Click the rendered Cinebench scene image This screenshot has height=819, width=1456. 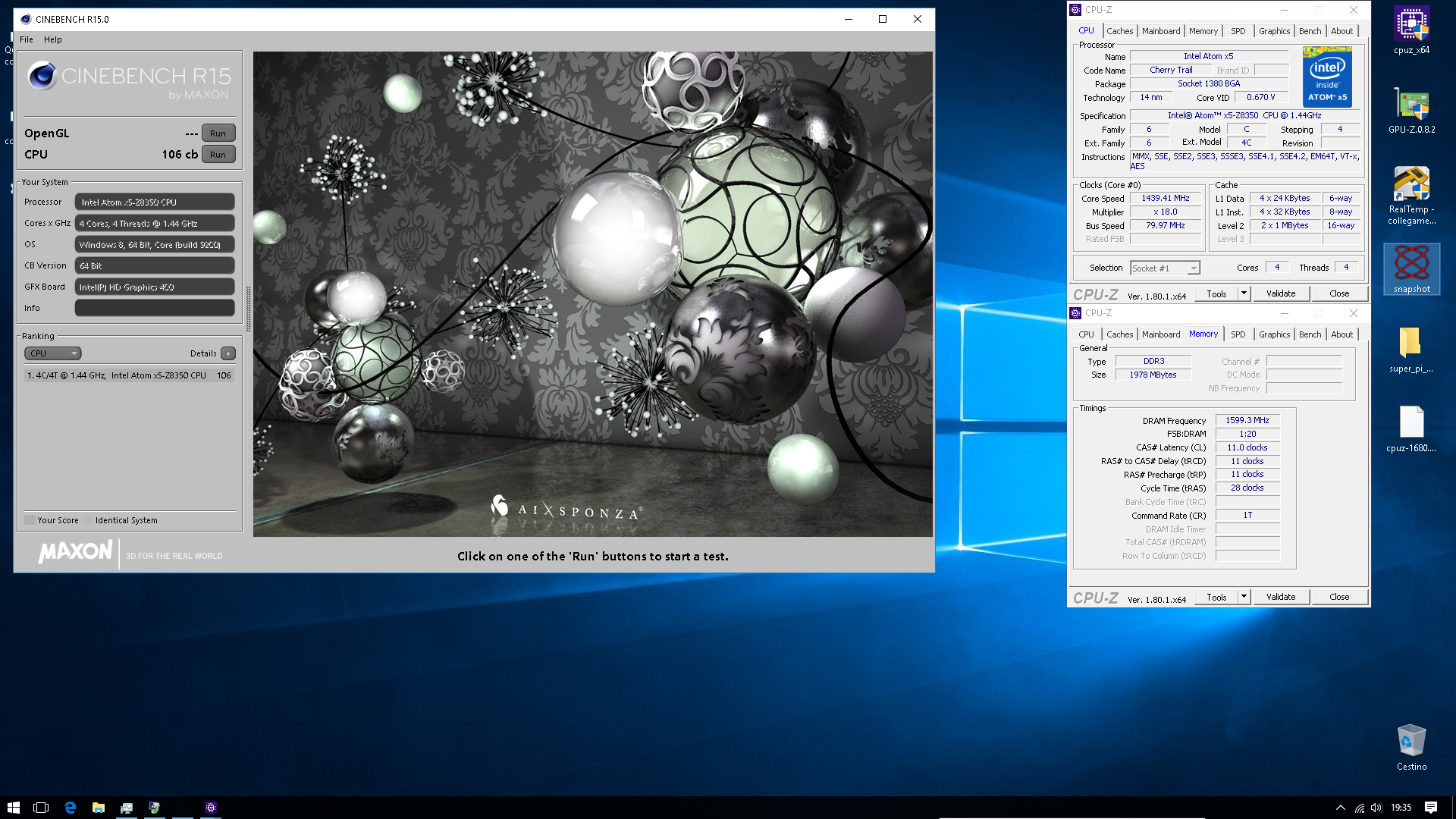pos(592,294)
